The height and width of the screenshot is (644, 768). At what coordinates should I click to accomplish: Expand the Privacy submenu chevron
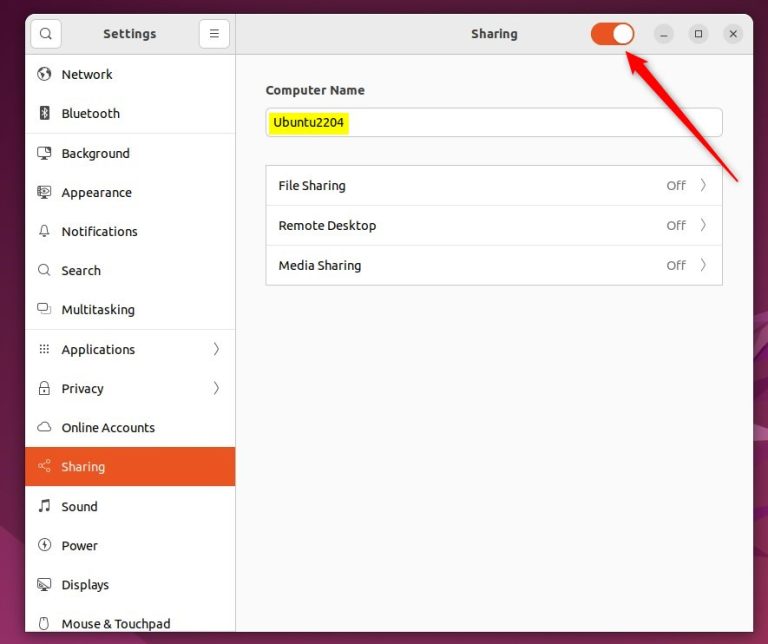pos(216,388)
